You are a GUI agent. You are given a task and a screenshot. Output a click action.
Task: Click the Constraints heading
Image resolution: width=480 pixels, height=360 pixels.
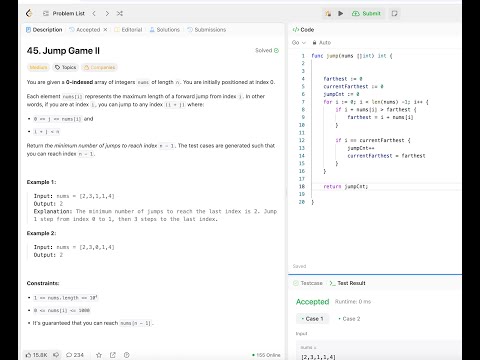tap(43, 283)
